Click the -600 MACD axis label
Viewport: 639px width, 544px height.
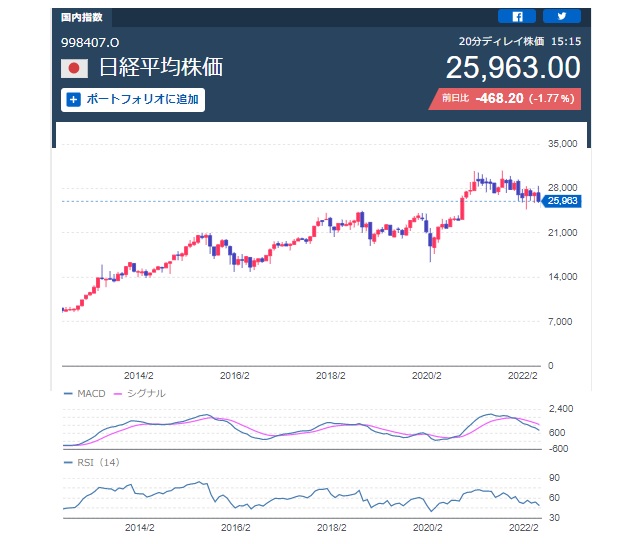click(558, 449)
